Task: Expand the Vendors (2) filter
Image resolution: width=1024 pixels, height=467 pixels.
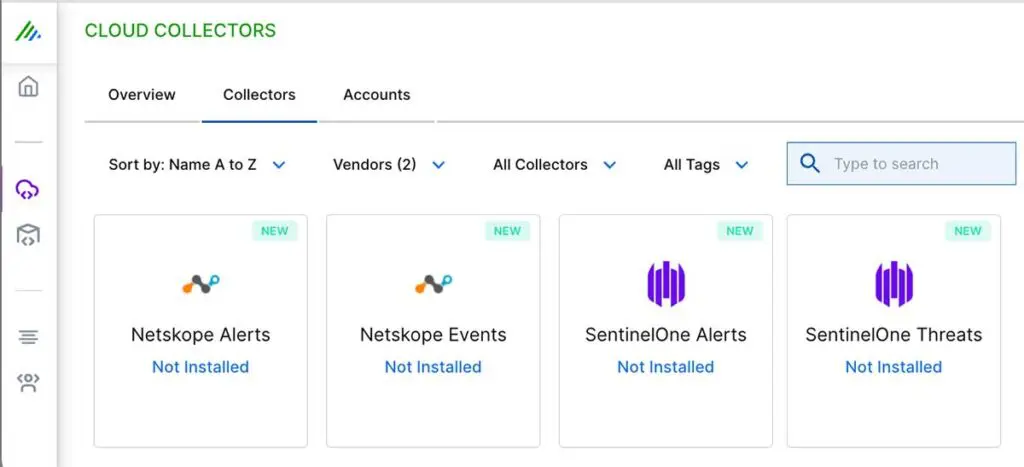Action: (x=389, y=165)
